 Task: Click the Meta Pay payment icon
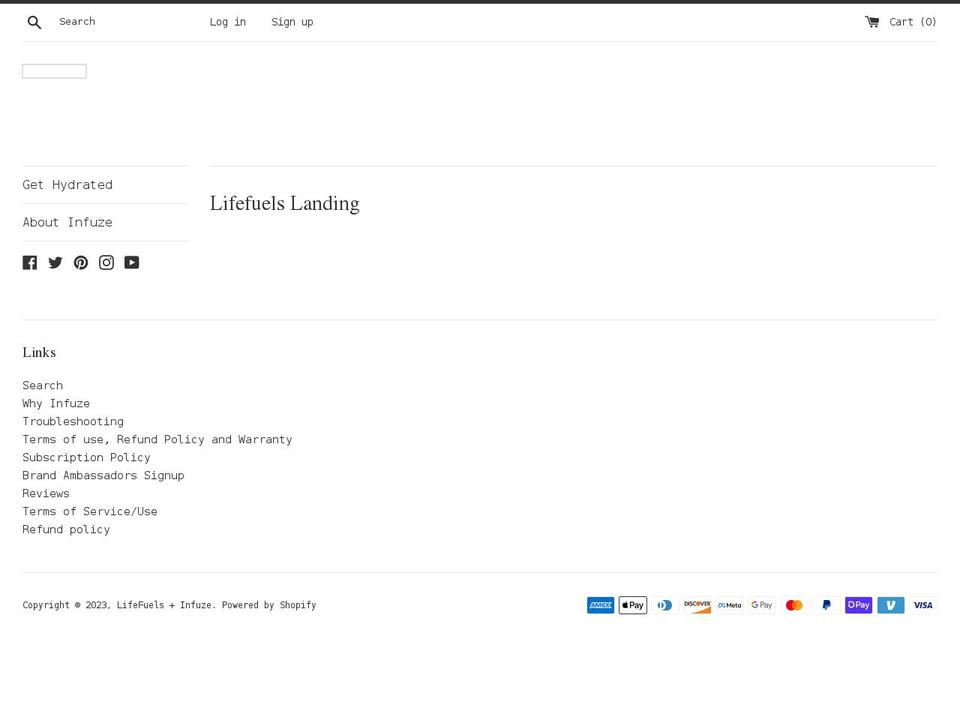click(x=730, y=605)
